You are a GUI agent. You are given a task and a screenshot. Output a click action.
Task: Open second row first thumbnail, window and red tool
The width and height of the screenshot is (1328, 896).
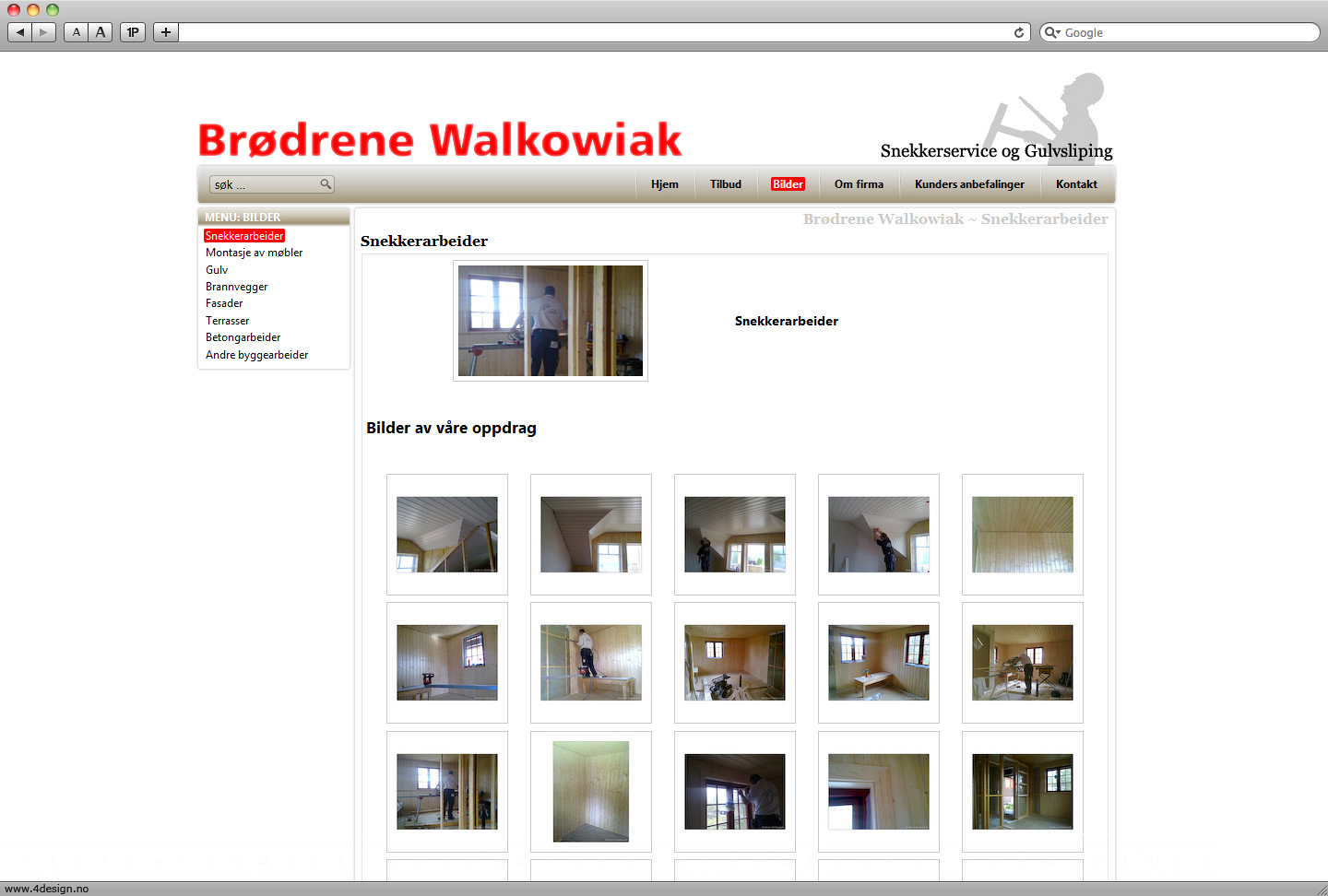click(x=447, y=663)
